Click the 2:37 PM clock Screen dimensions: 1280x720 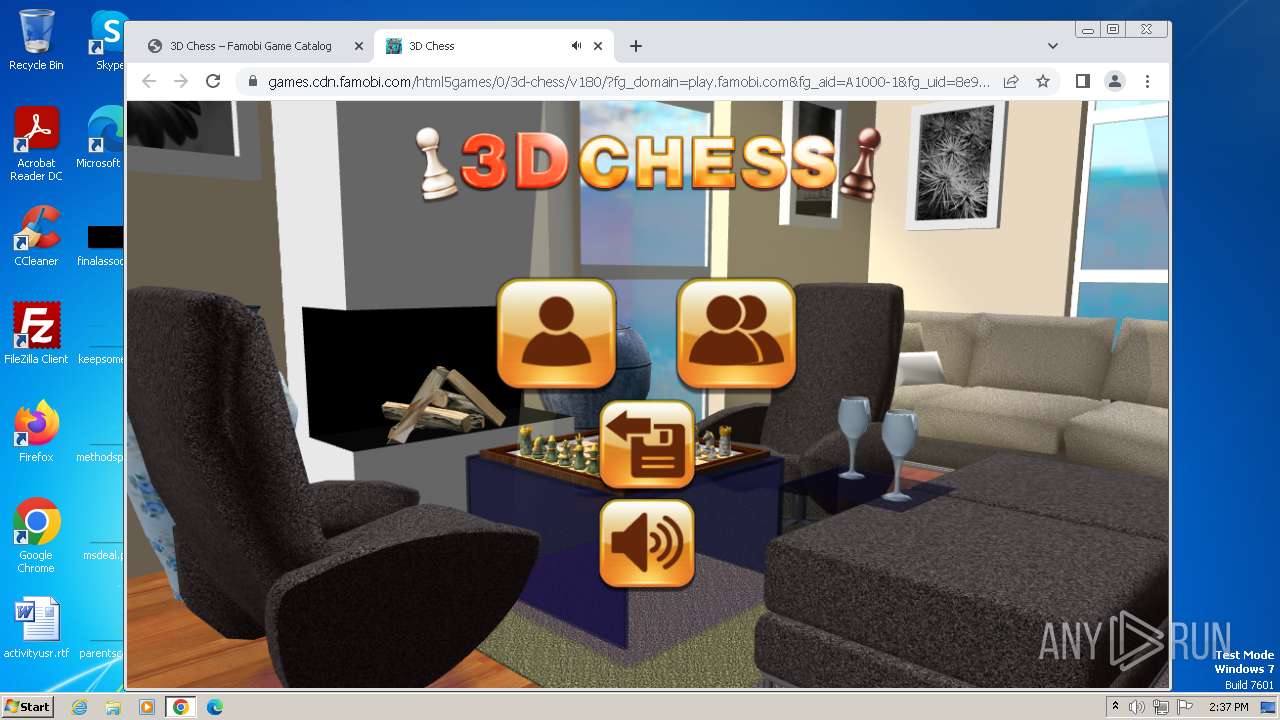[1228, 707]
